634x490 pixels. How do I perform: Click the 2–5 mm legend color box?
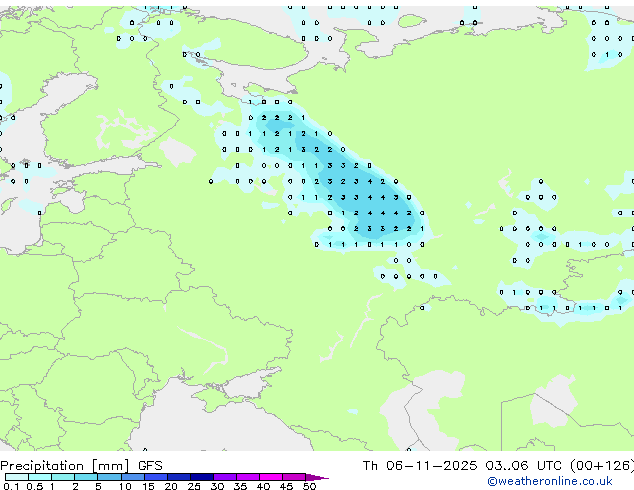pyautogui.click(x=86, y=477)
